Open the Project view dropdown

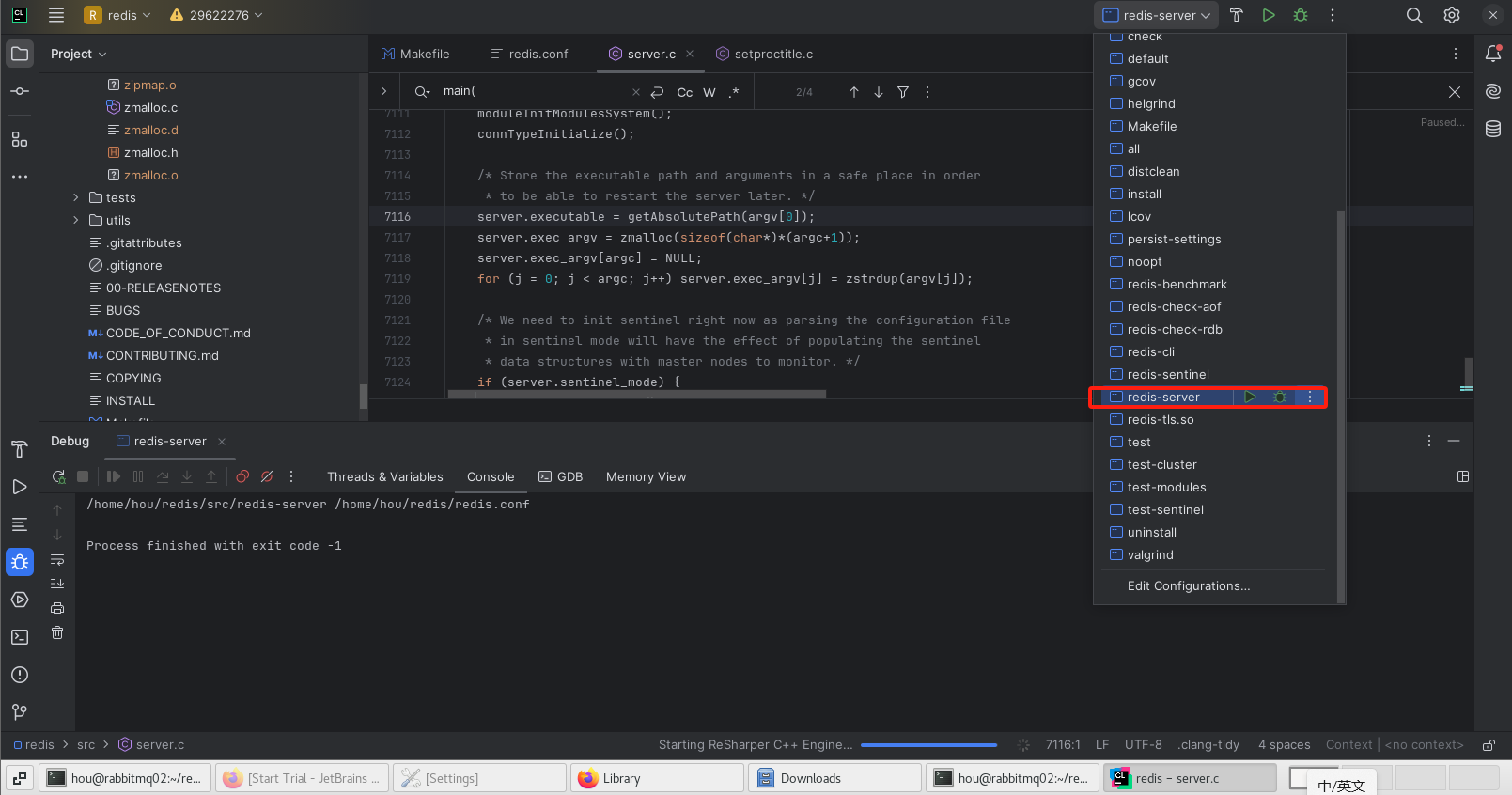(79, 54)
